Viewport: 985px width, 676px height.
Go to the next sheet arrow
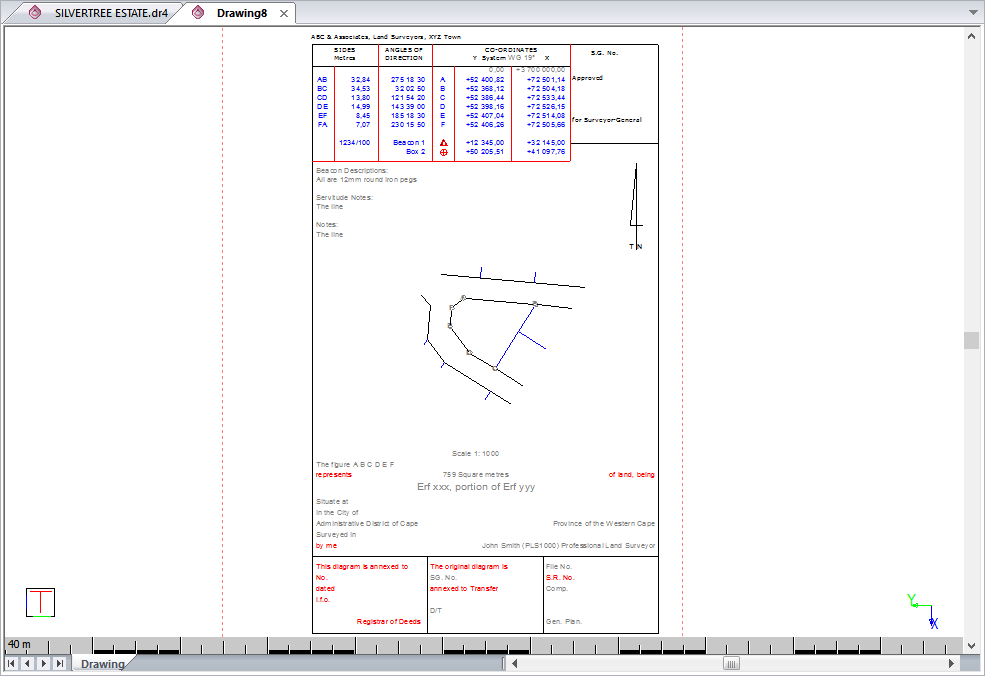coord(43,663)
